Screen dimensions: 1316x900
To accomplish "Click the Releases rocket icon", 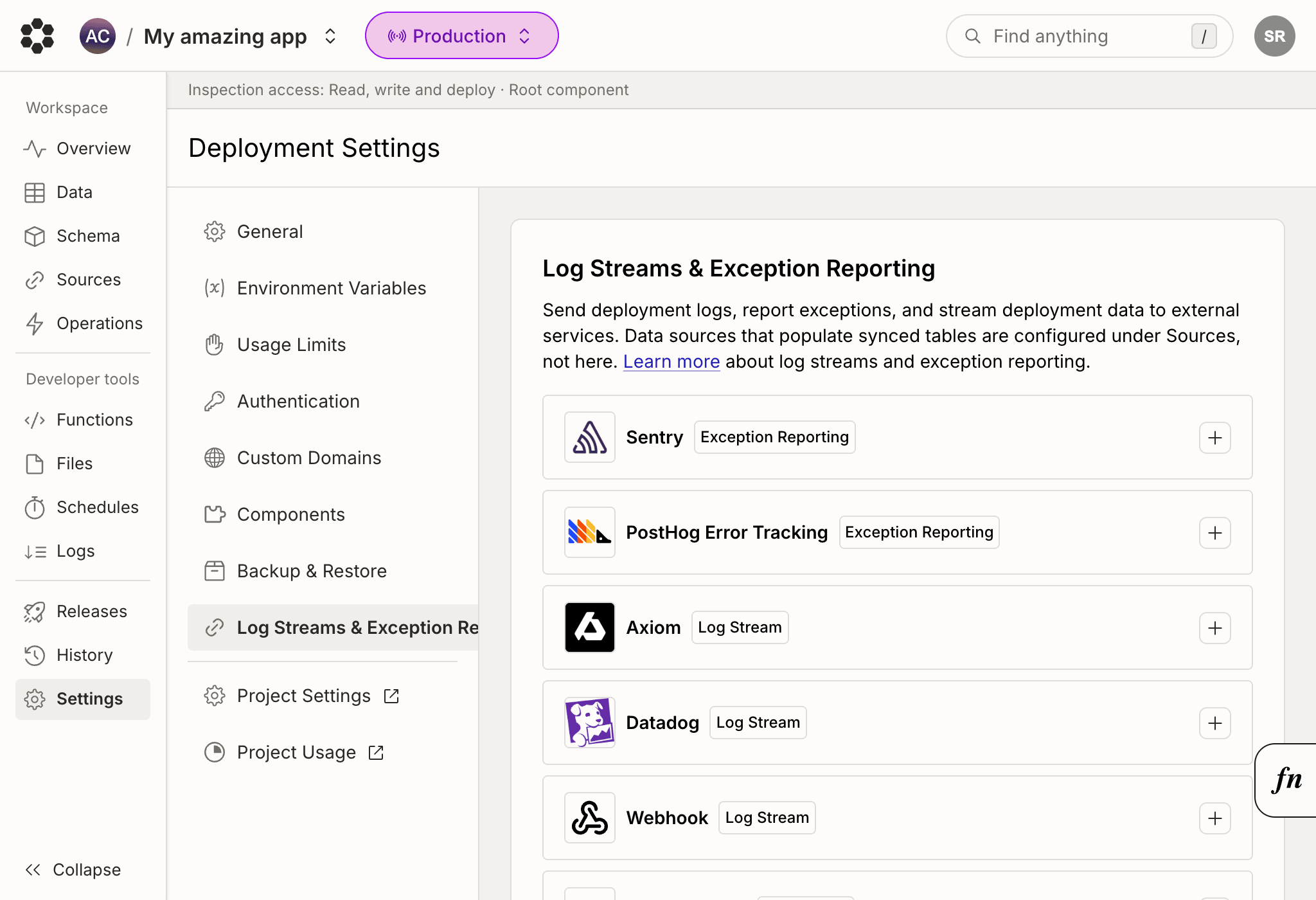I will pos(35,612).
